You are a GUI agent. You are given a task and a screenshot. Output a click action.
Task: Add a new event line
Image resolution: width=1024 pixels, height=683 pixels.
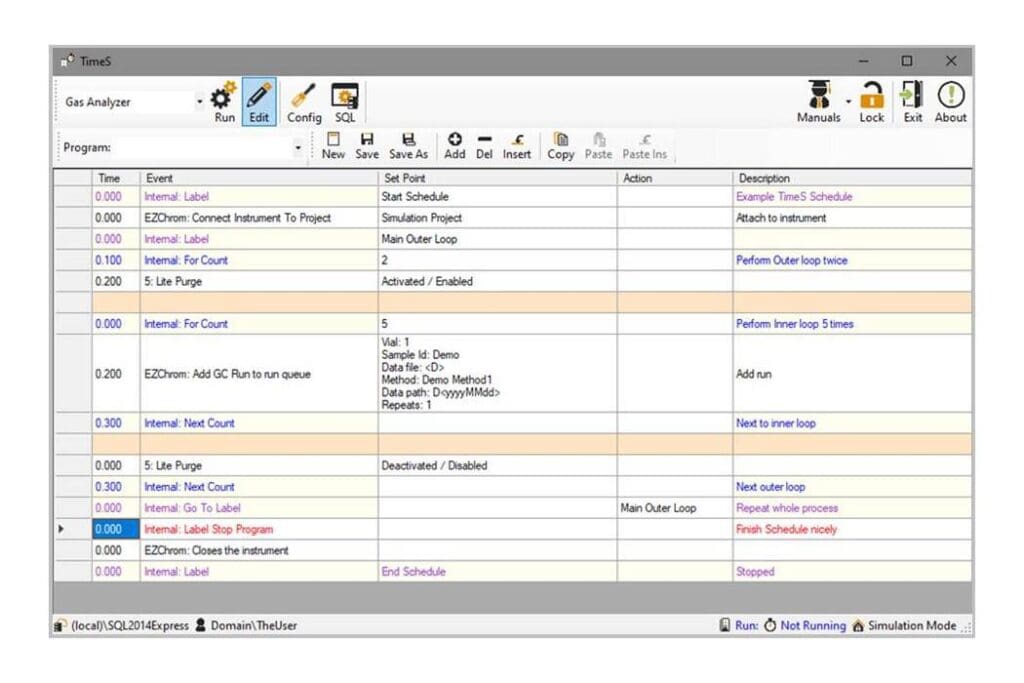pos(455,145)
